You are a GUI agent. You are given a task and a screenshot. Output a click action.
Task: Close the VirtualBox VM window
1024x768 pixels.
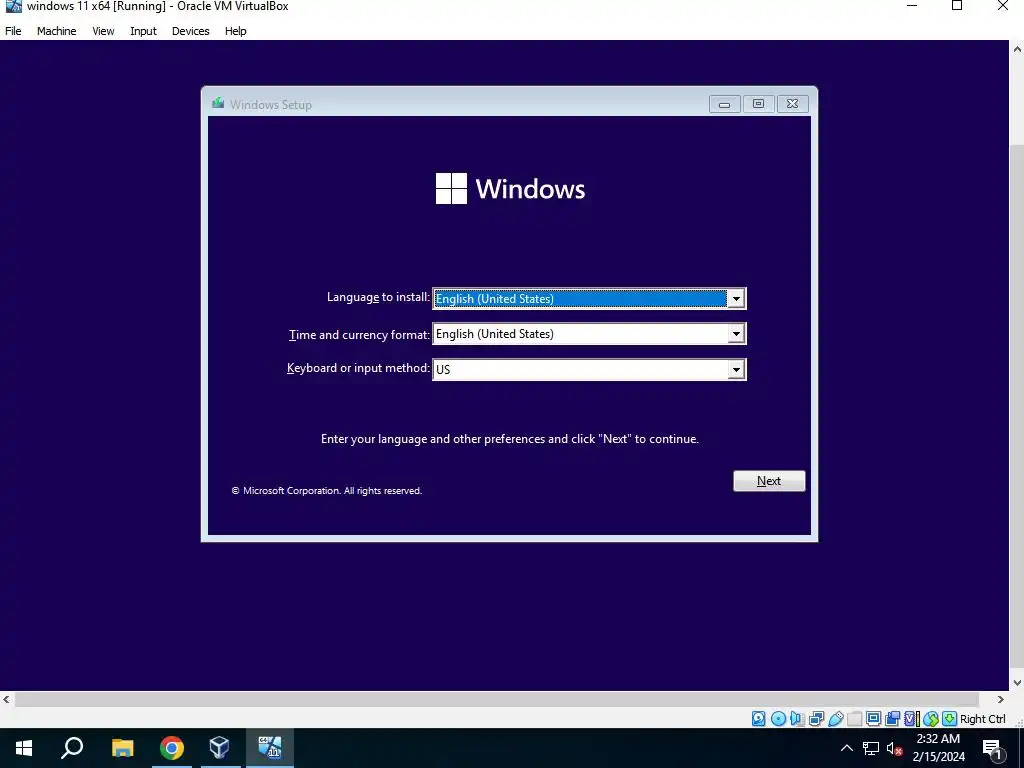[1002, 7]
